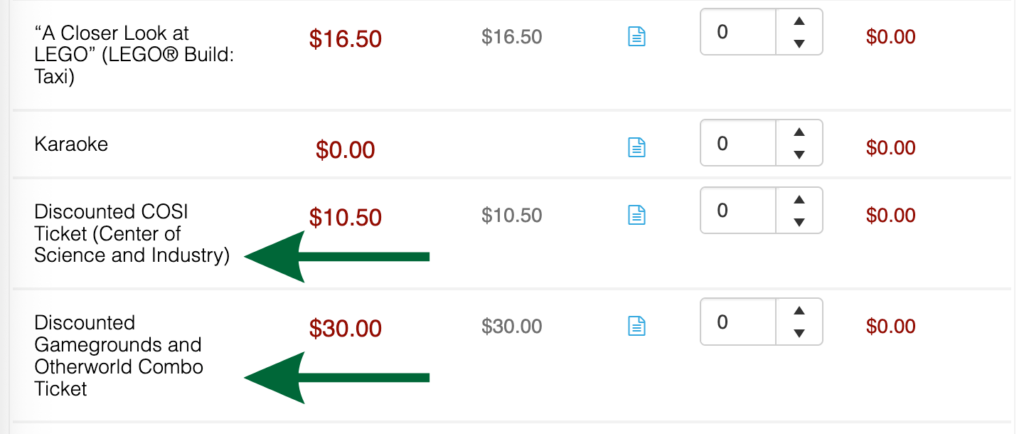This screenshot has height=434, width=1024.
Task: Focus the Karaoke quantity input box
Action: (738, 143)
